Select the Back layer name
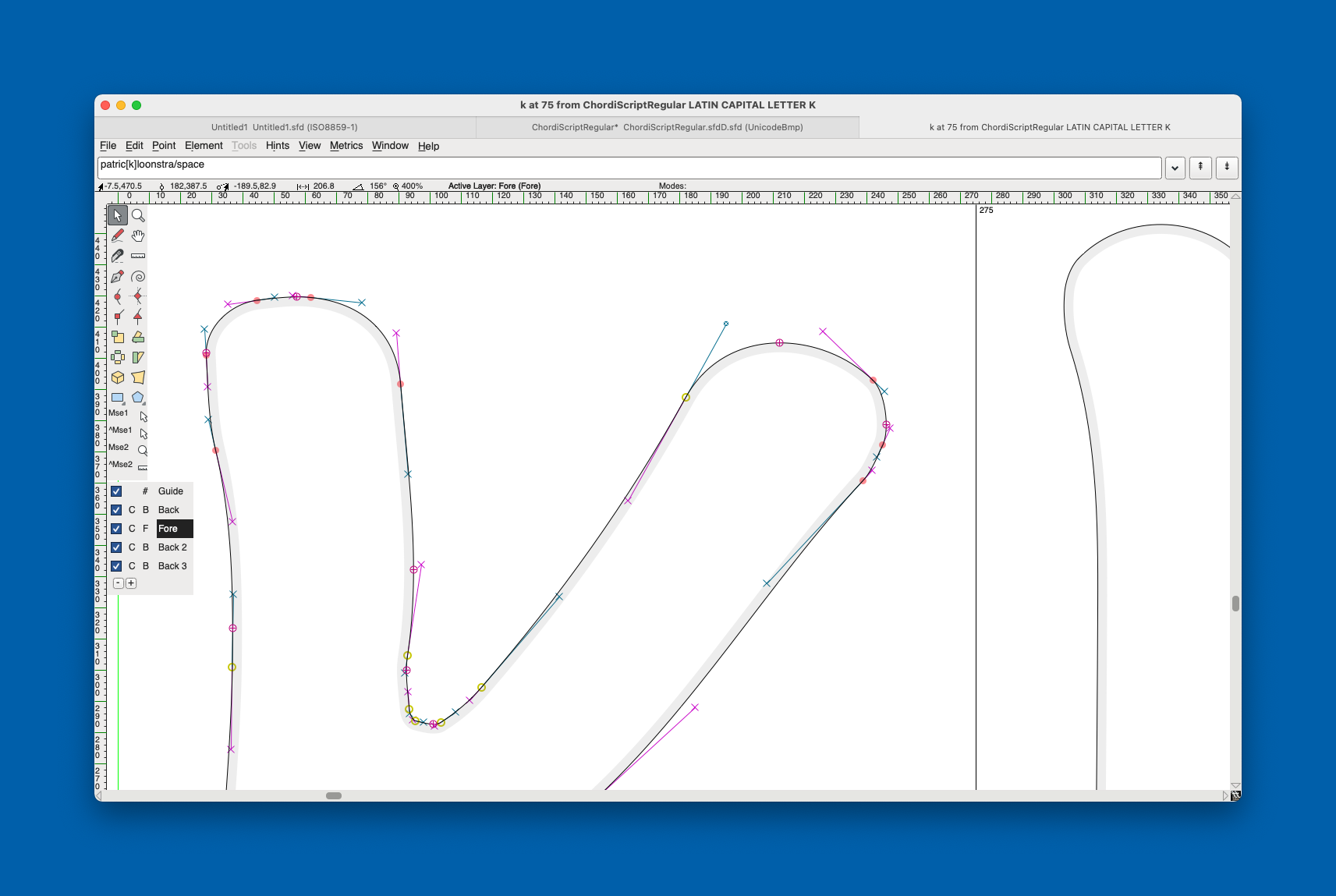This screenshot has height=896, width=1336. (x=168, y=510)
